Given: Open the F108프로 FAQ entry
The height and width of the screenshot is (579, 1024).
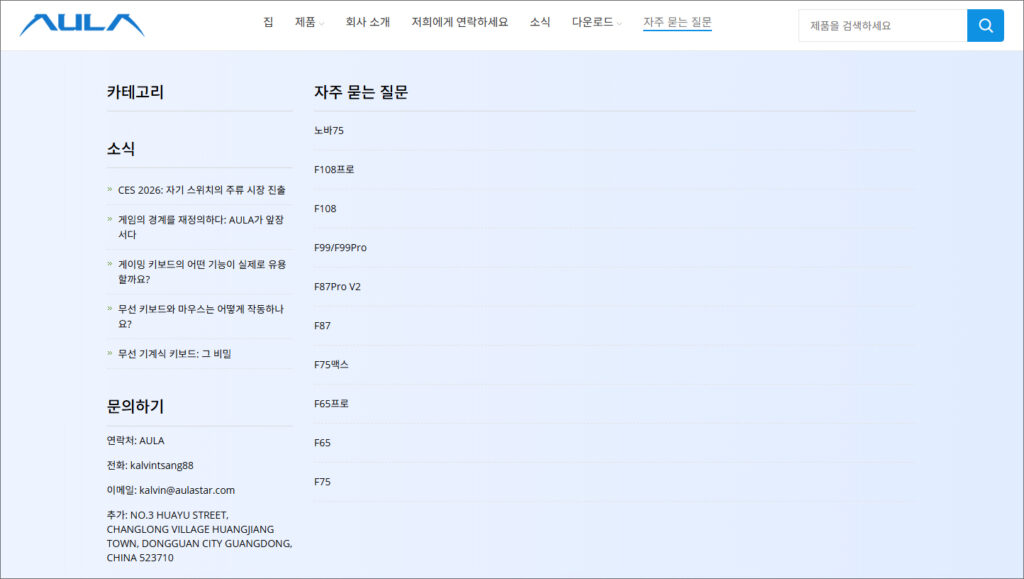Looking at the screenshot, I should (x=334, y=170).
